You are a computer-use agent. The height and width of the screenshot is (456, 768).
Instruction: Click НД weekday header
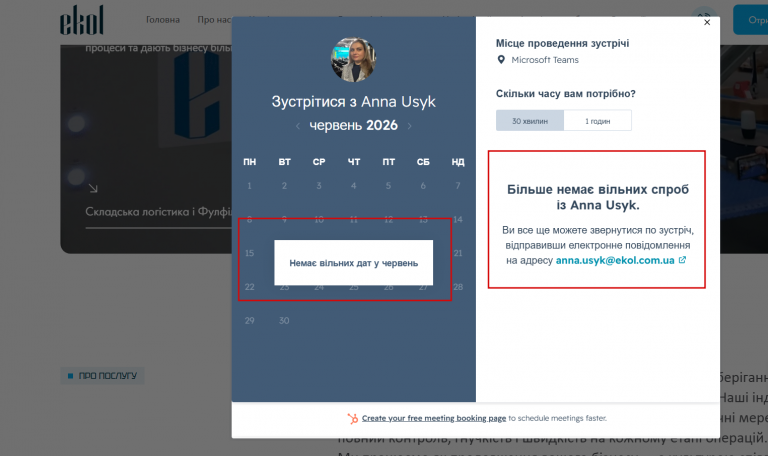point(458,162)
